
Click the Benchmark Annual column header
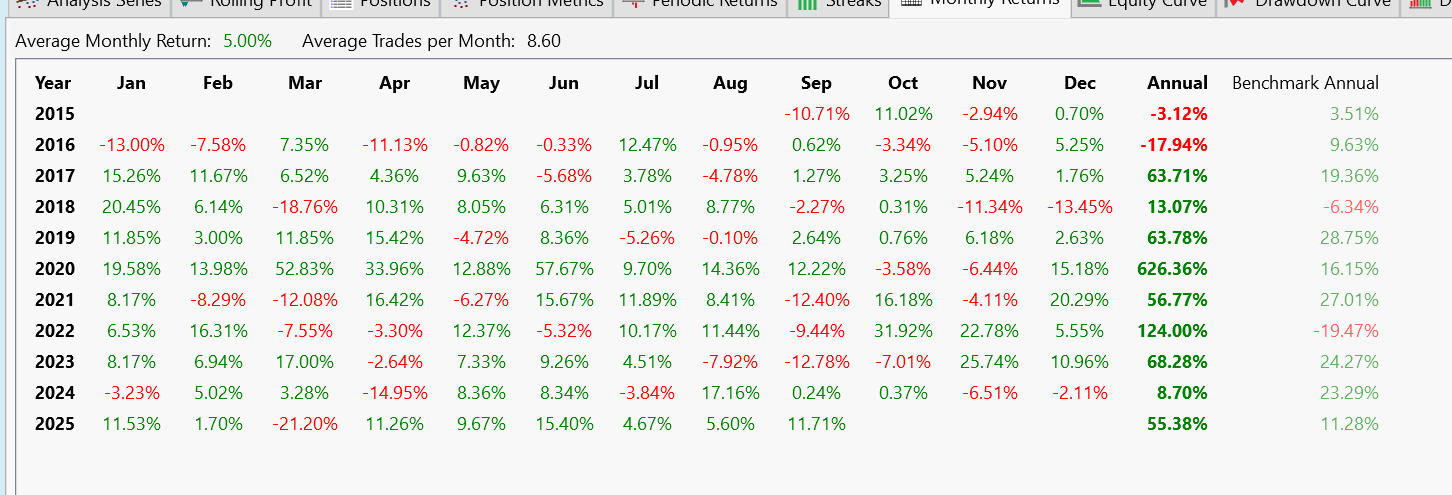1305,83
